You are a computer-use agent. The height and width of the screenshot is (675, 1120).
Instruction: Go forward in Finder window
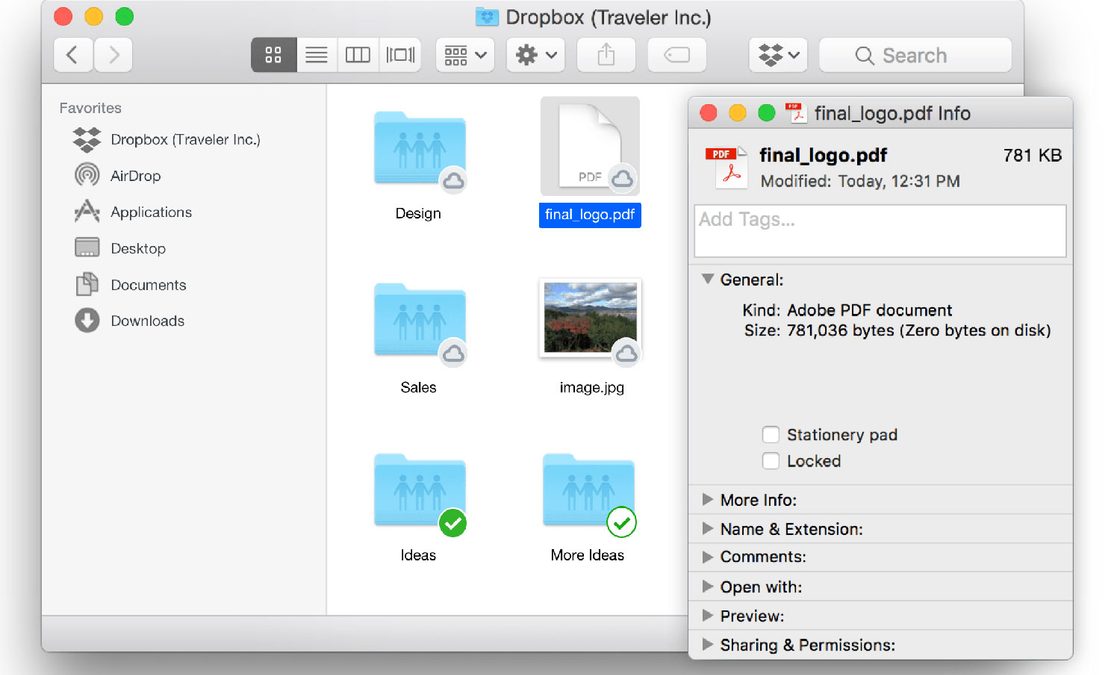pos(113,55)
